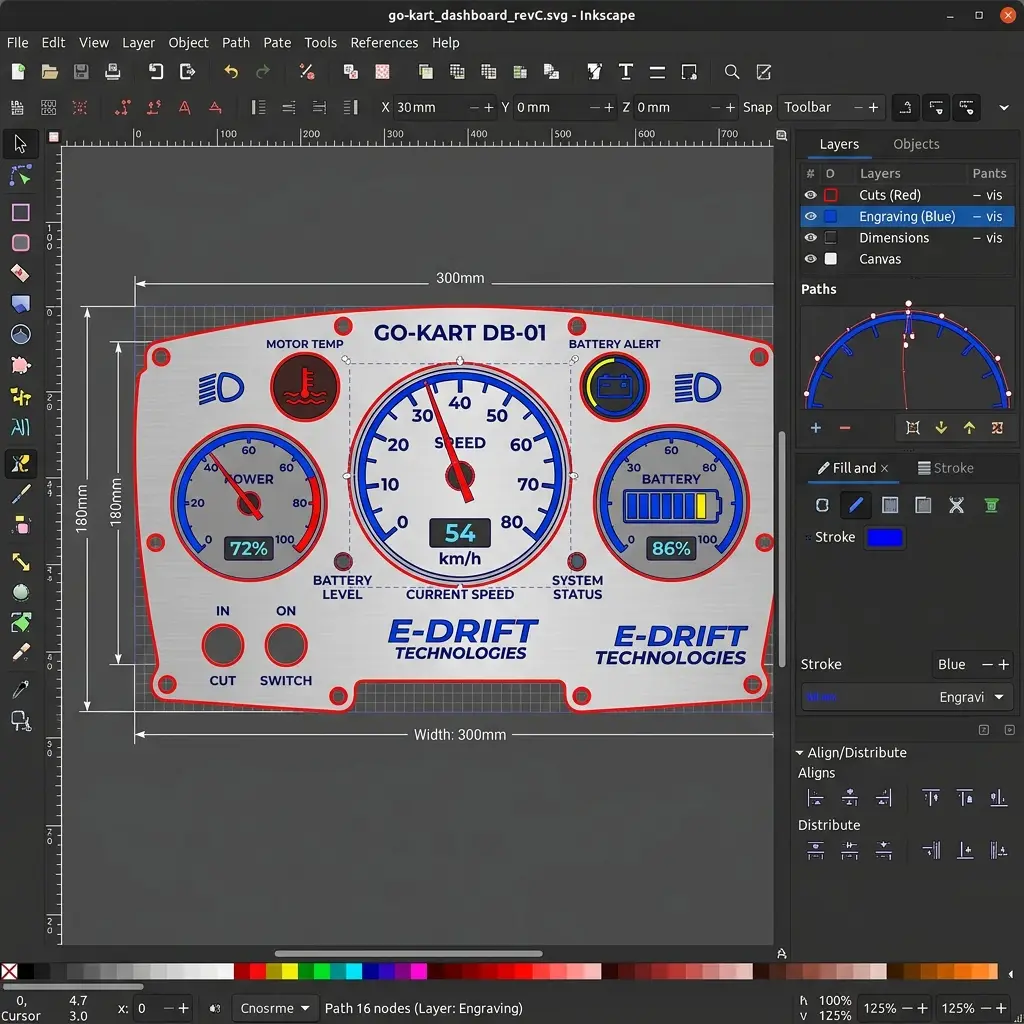Open the Cnosrme dropdown in status bar
This screenshot has width=1024, height=1024.
coord(275,1008)
